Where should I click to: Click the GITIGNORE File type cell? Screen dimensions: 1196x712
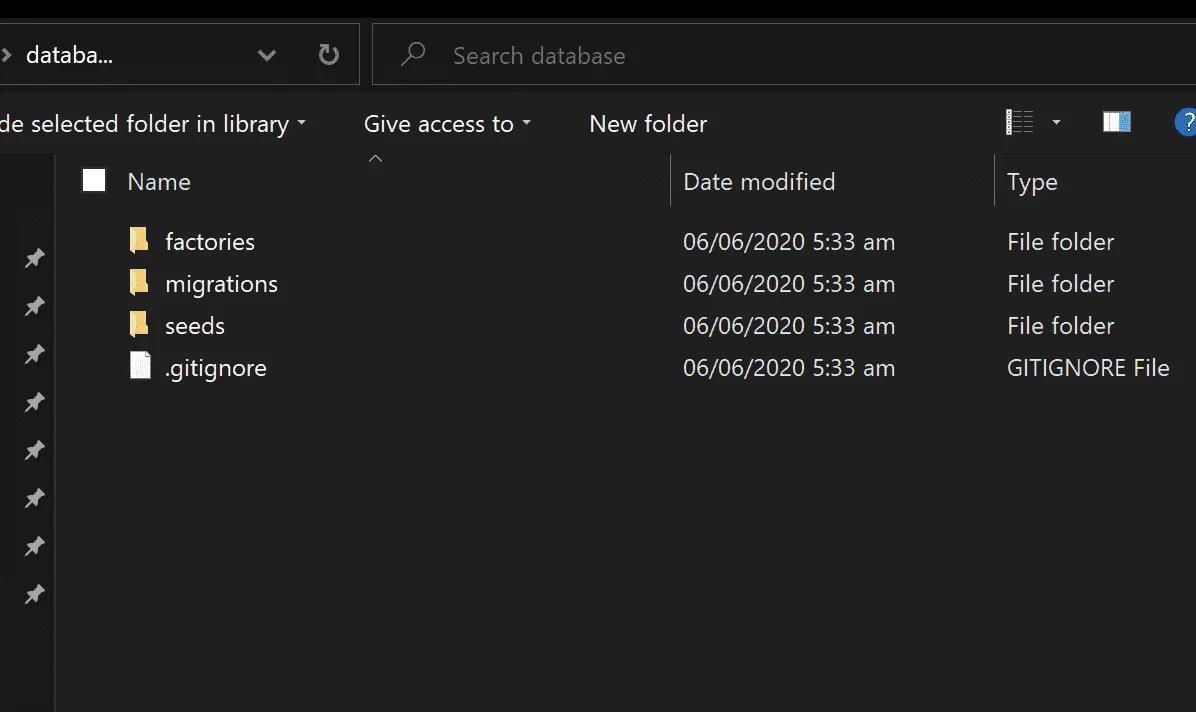[x=1088, y=368]
